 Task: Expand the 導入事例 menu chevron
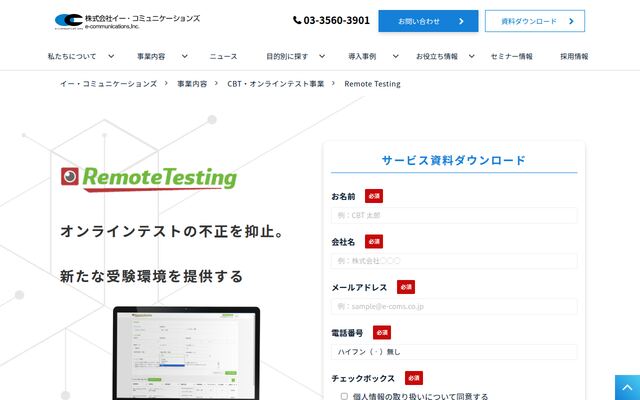pyautogui.click(x=396, y=56)
